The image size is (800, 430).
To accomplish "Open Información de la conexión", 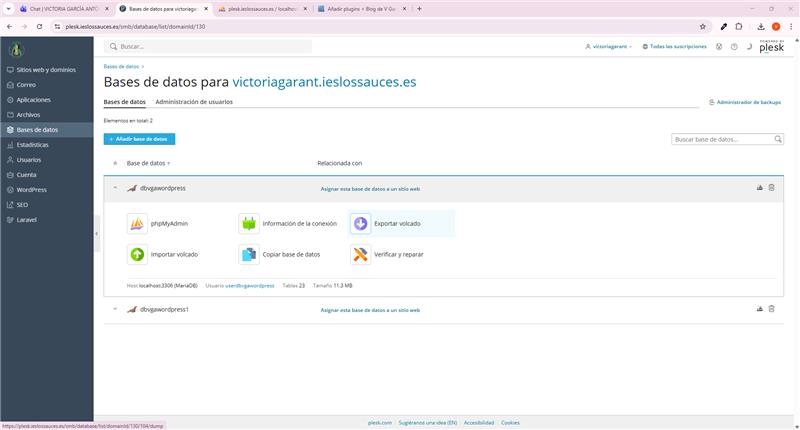I will coord(249,224).
